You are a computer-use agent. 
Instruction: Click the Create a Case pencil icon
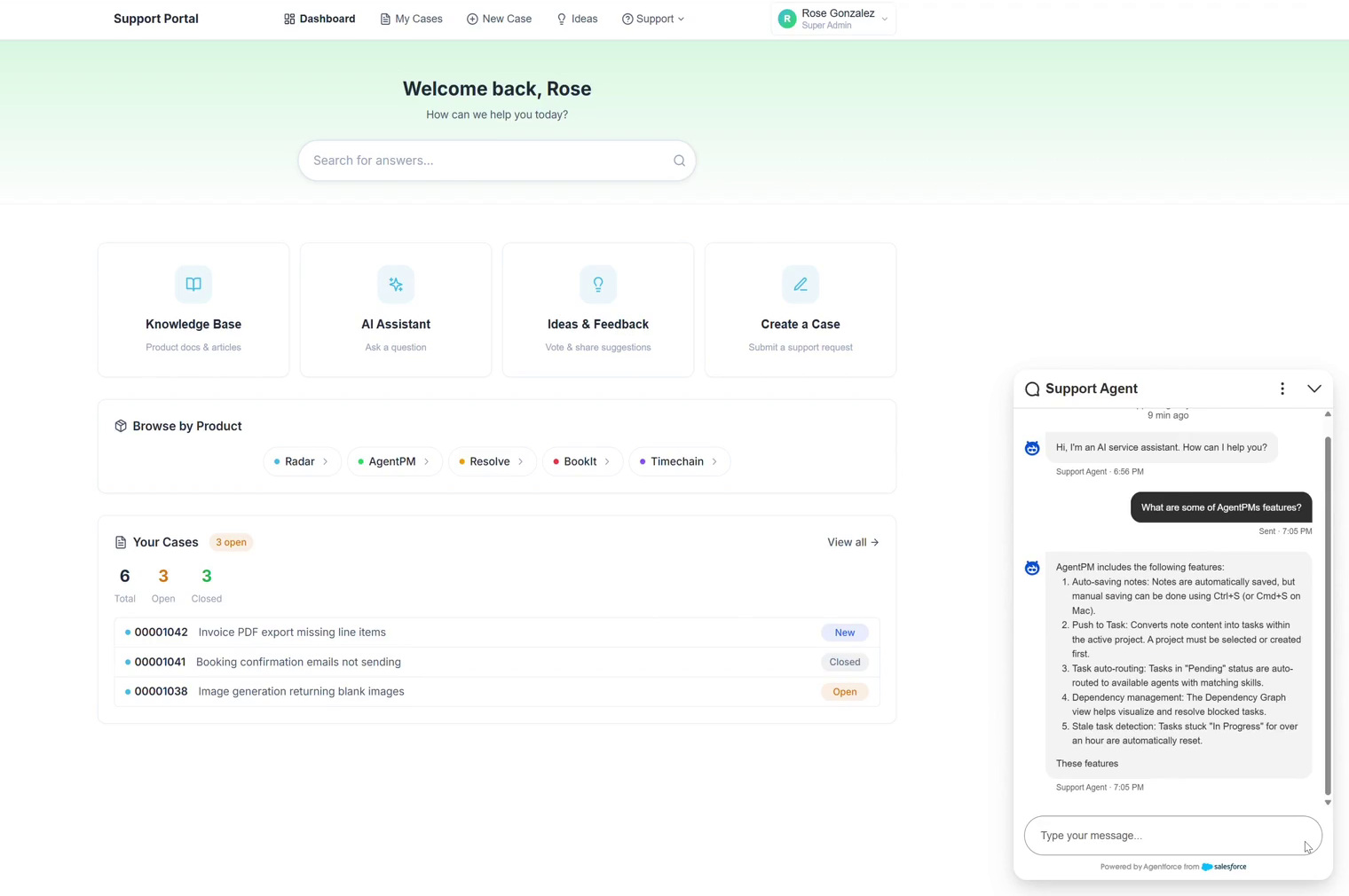coord(801,284)
